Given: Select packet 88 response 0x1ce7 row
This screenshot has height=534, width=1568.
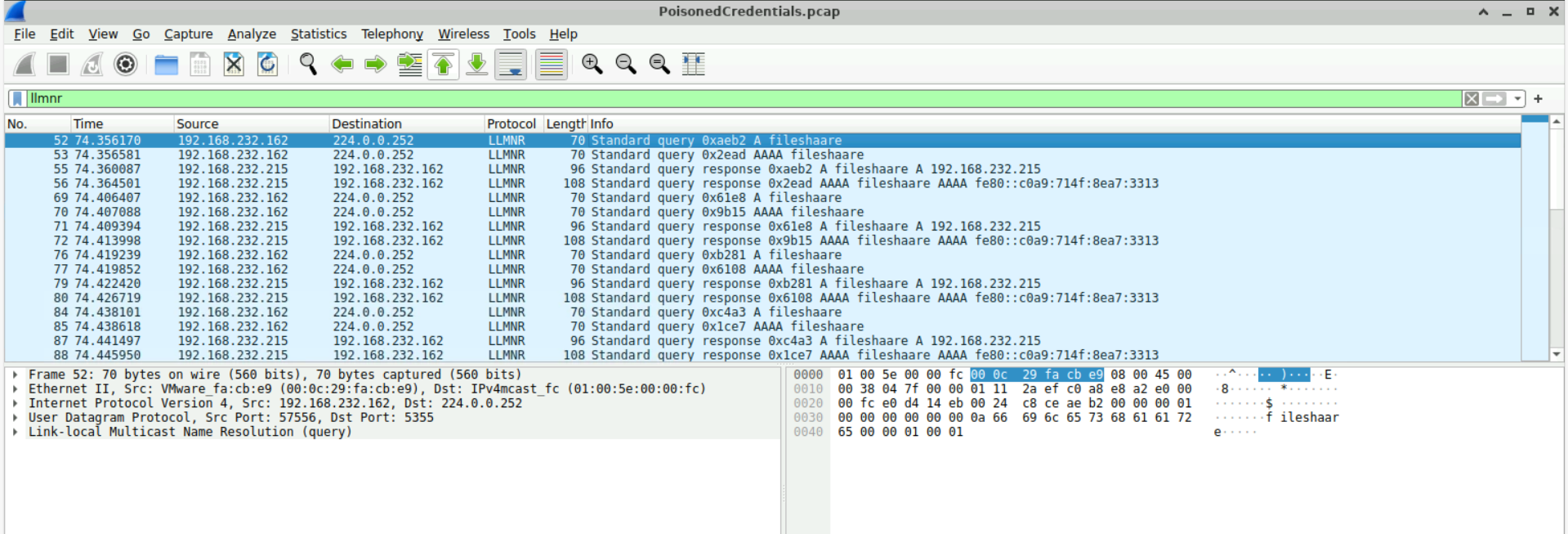Looking at the screenshot, I should pyautogui.click(x=762, y=355).
